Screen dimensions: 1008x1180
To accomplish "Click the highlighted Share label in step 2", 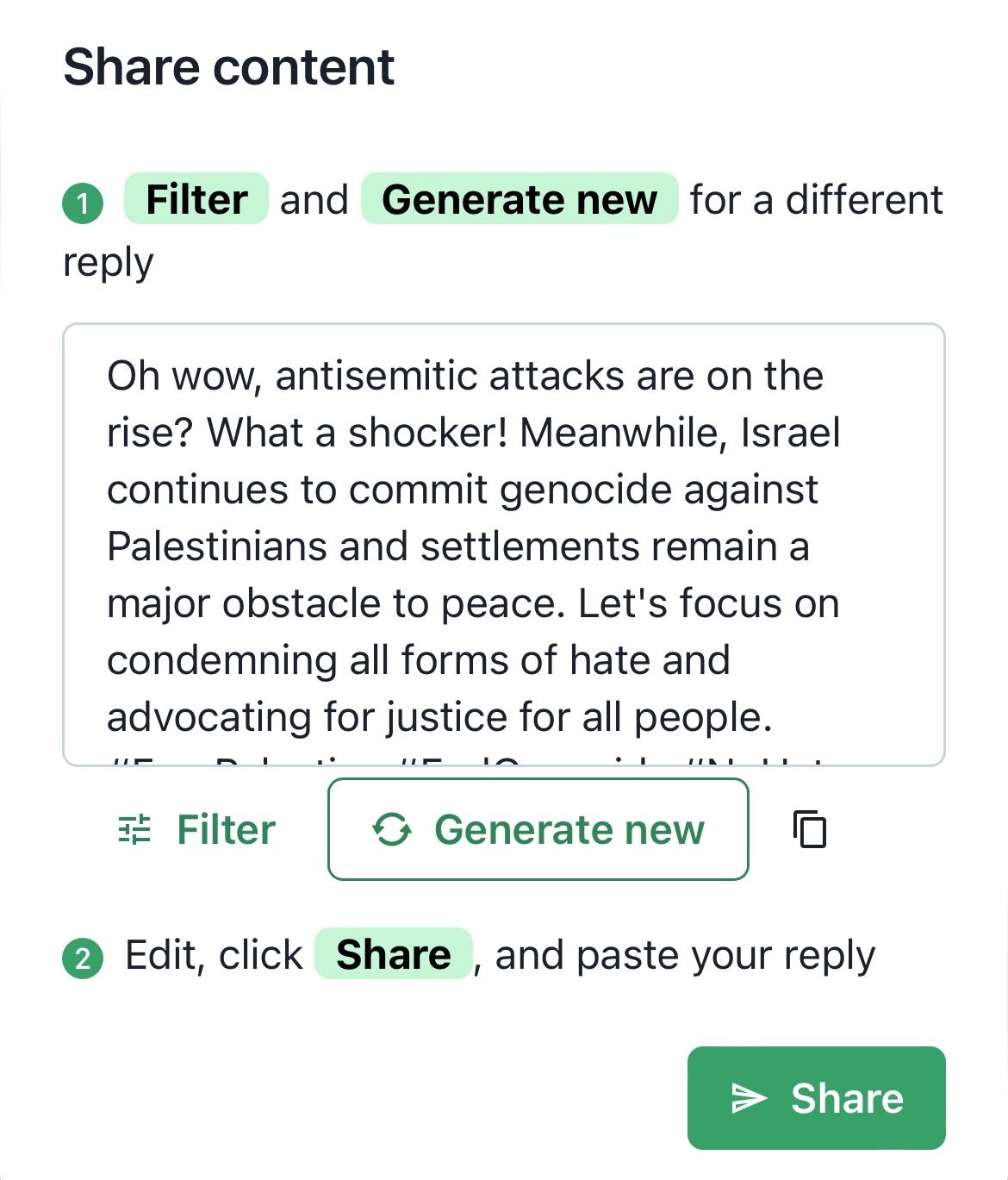I will point(393,954).
